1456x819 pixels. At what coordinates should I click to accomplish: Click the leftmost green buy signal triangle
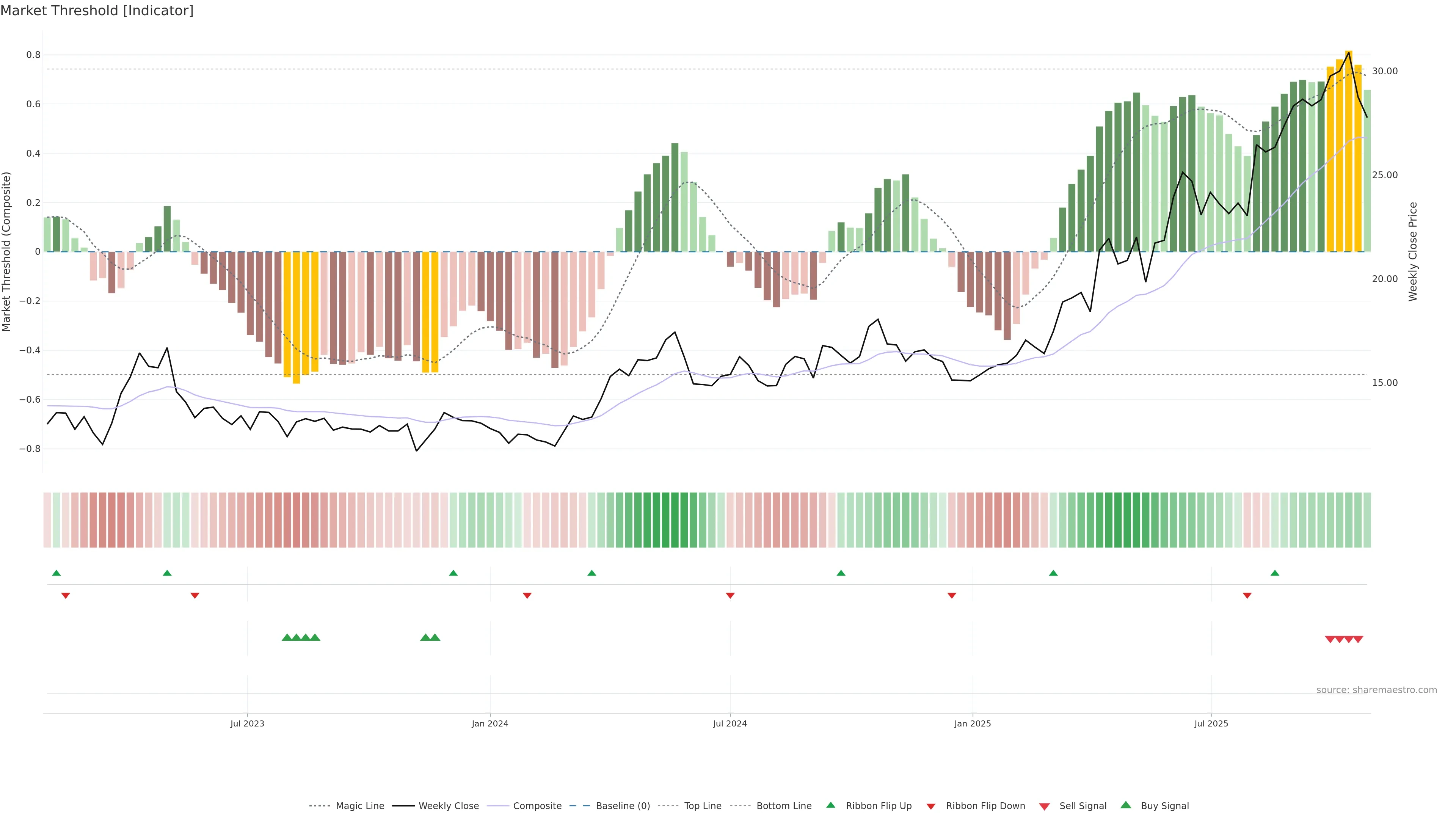tap(287, 637)
